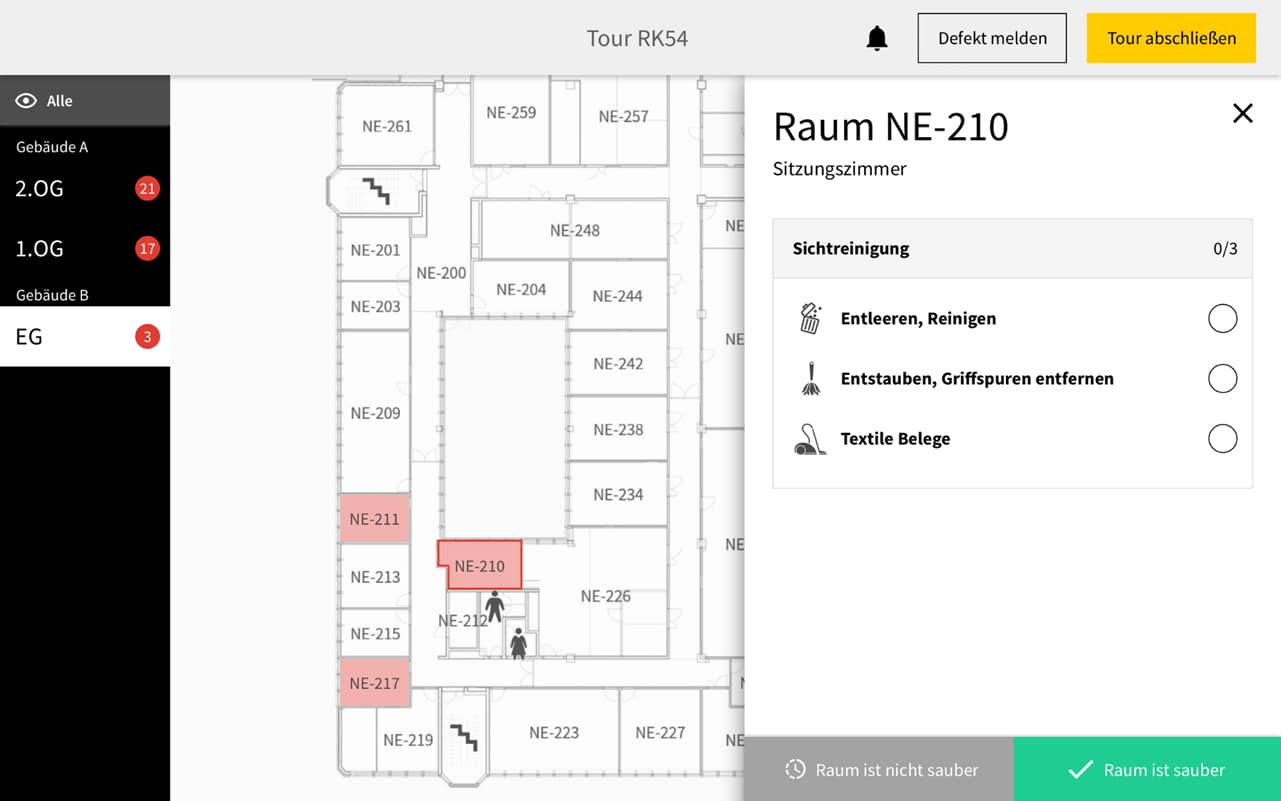Click the trash bin Entleeren icon
The width and height of the screenshot is (1281, 801).
point(810,319)
